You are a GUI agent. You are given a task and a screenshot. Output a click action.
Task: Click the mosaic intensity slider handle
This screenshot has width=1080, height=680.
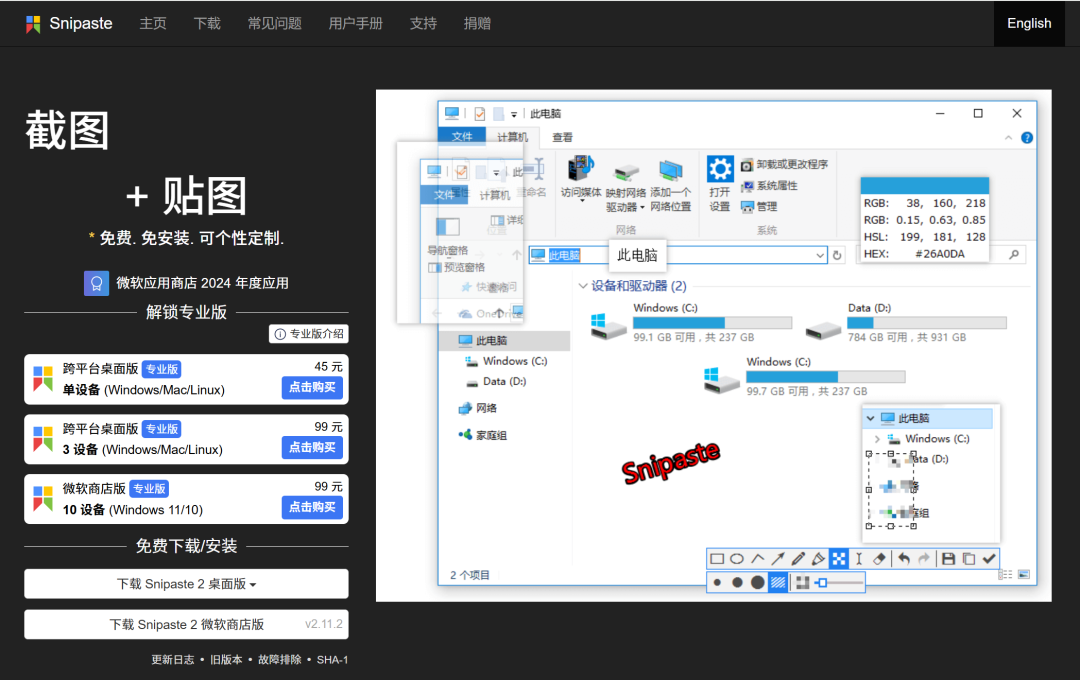coord(822,583)
